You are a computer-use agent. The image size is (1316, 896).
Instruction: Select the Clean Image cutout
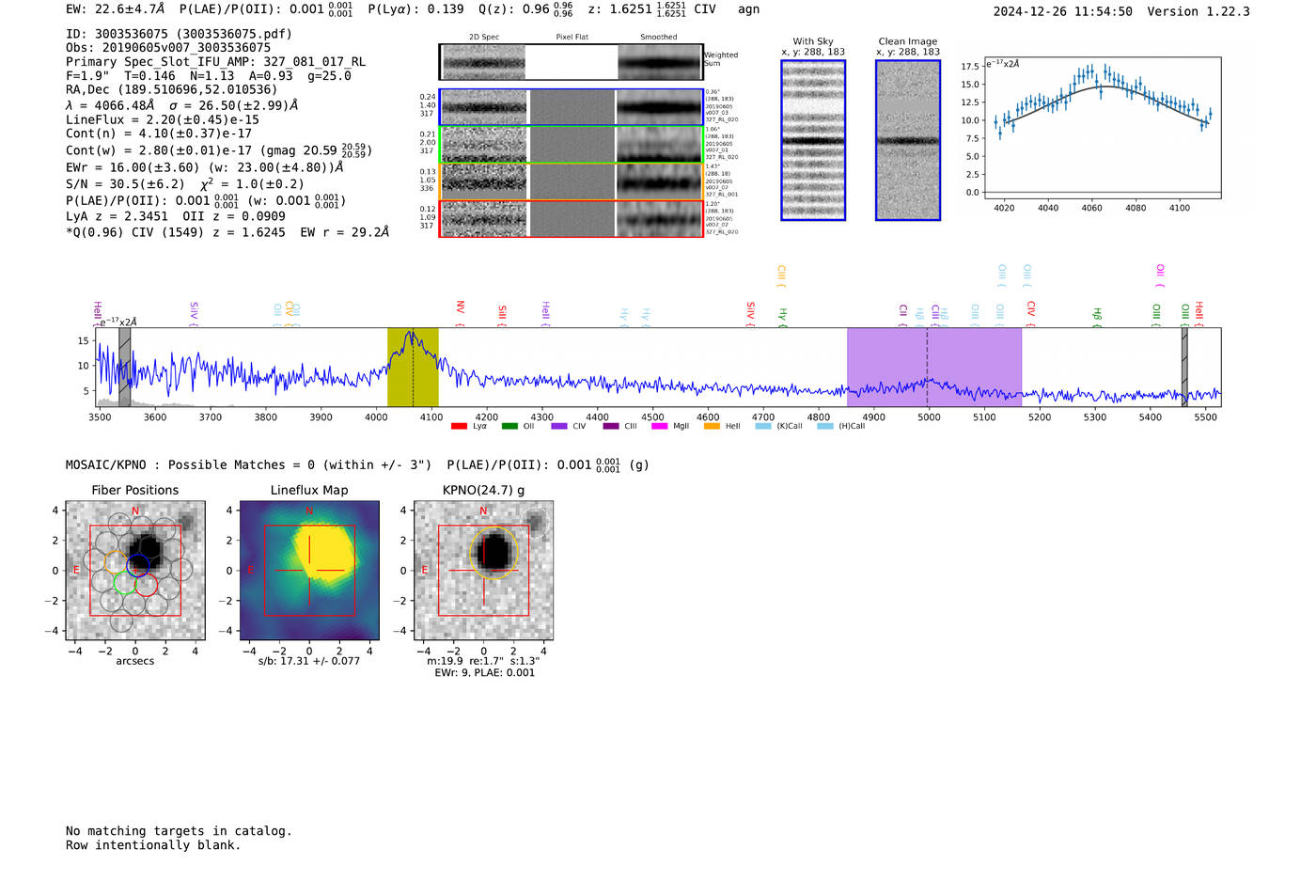[x=908, y=140]
